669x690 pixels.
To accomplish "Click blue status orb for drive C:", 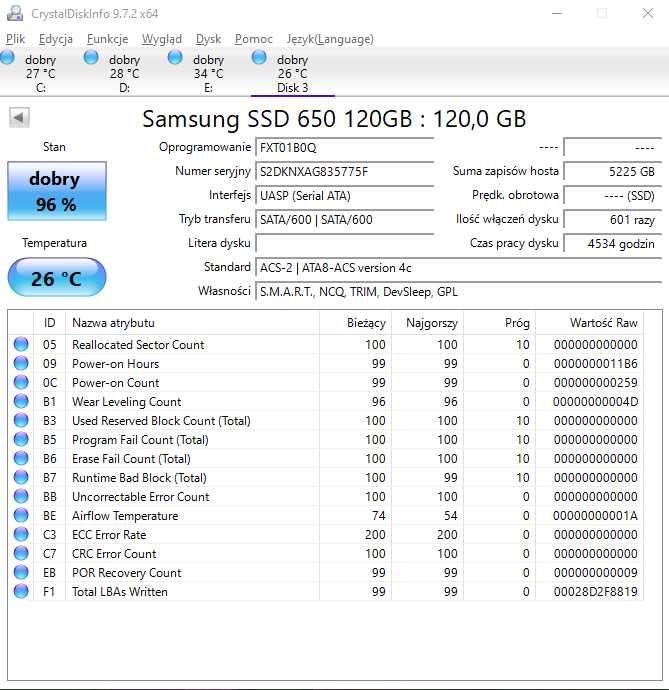I will click(7, 58).
